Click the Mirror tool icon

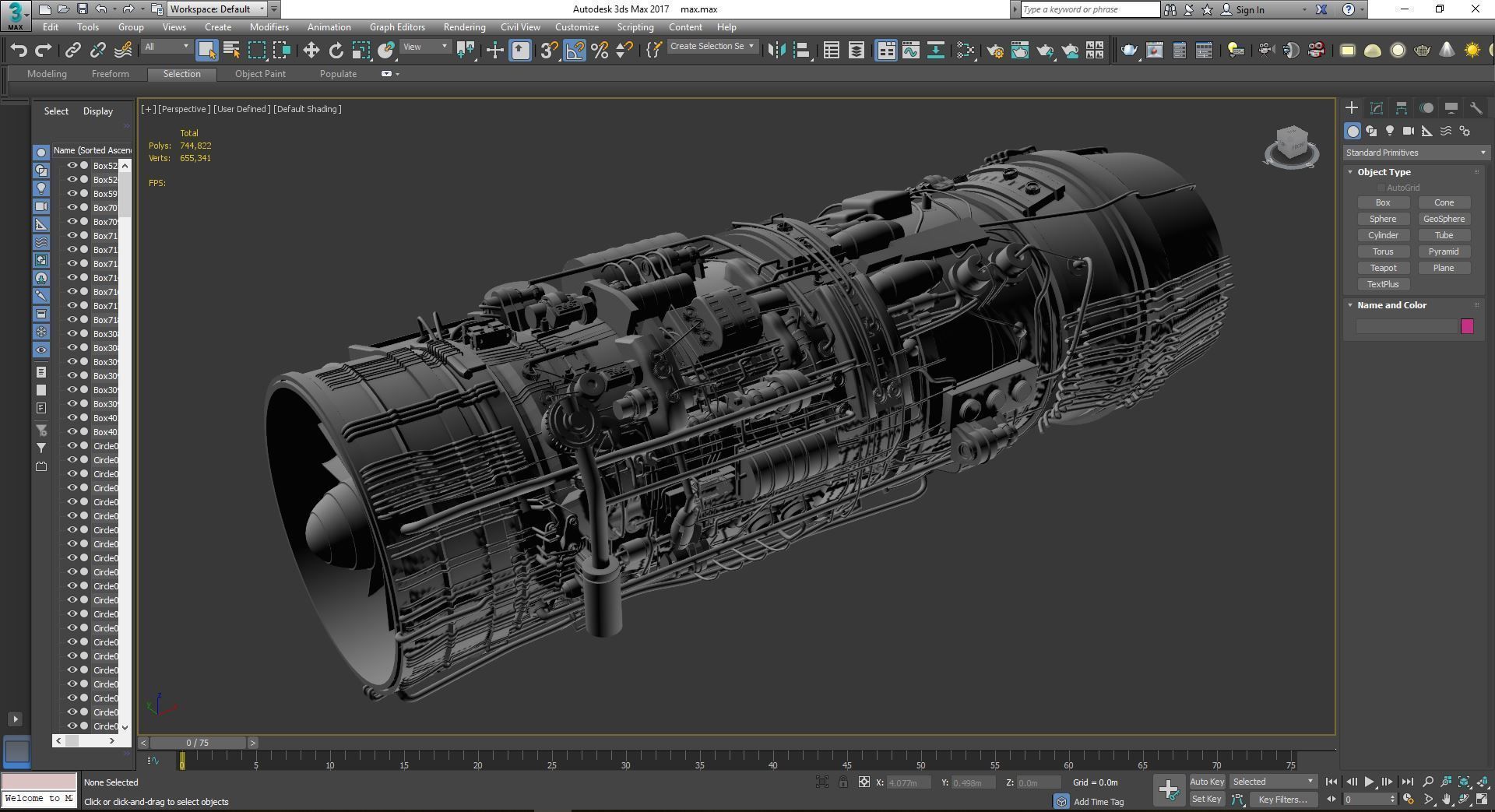776,51
